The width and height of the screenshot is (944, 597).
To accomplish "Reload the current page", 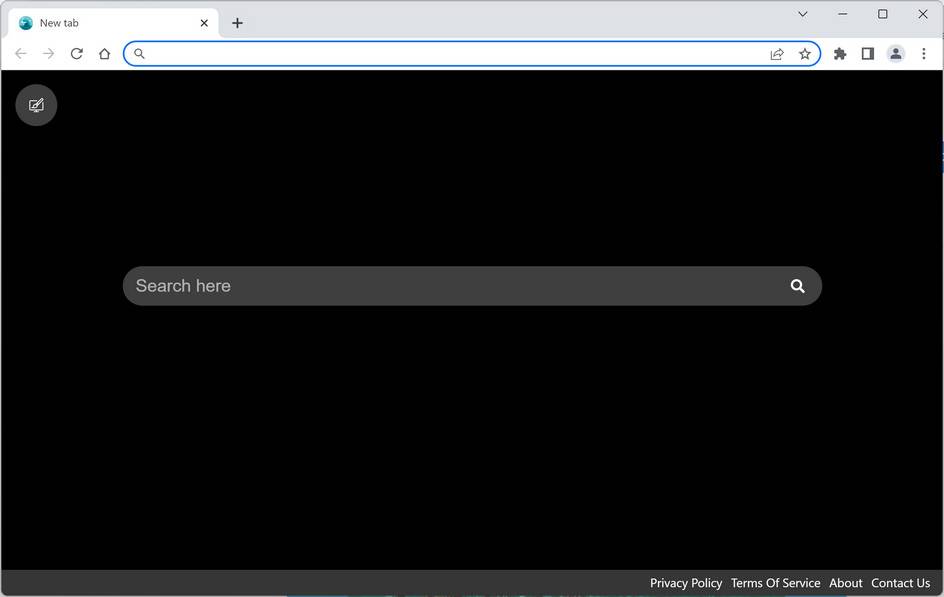I will pos(76,54).
